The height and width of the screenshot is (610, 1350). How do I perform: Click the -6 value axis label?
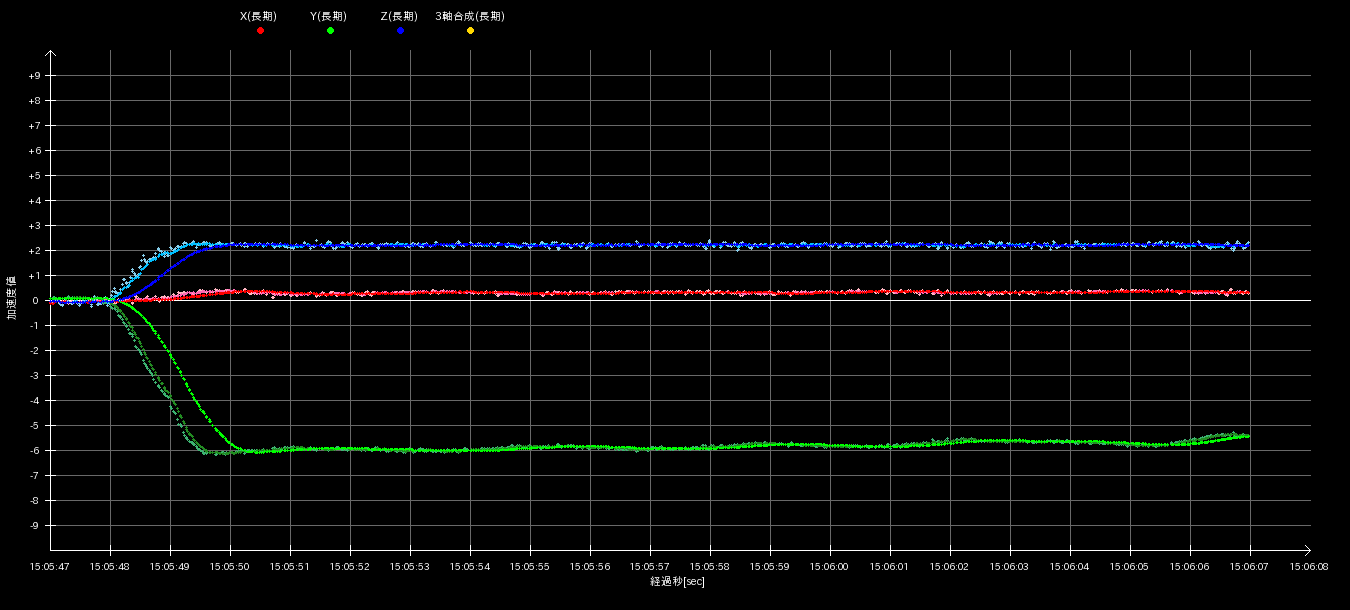pyautogui.click(x=35, y=451)
